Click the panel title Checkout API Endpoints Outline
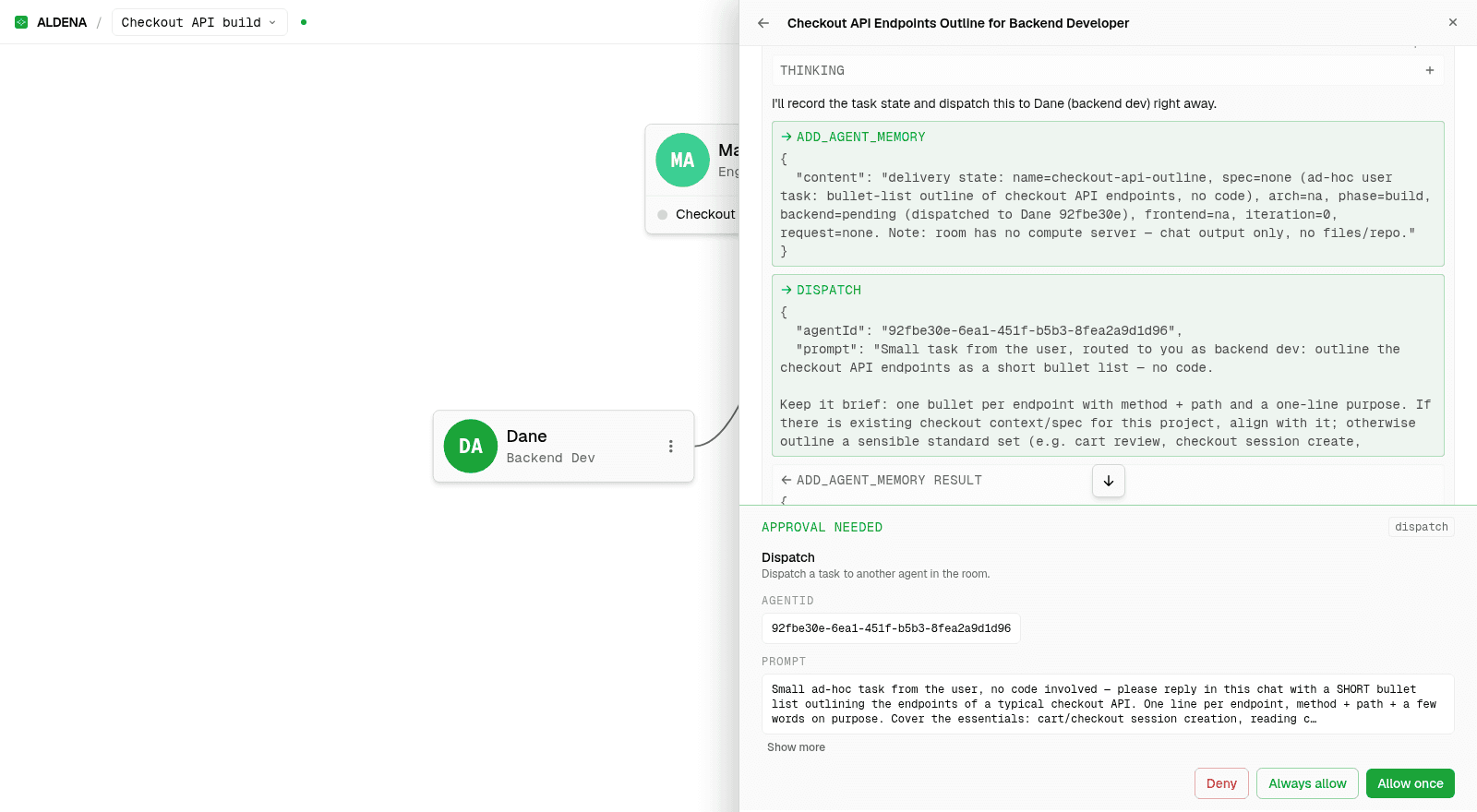Screen dimensions: 1477x812 (x=957, y=23)
